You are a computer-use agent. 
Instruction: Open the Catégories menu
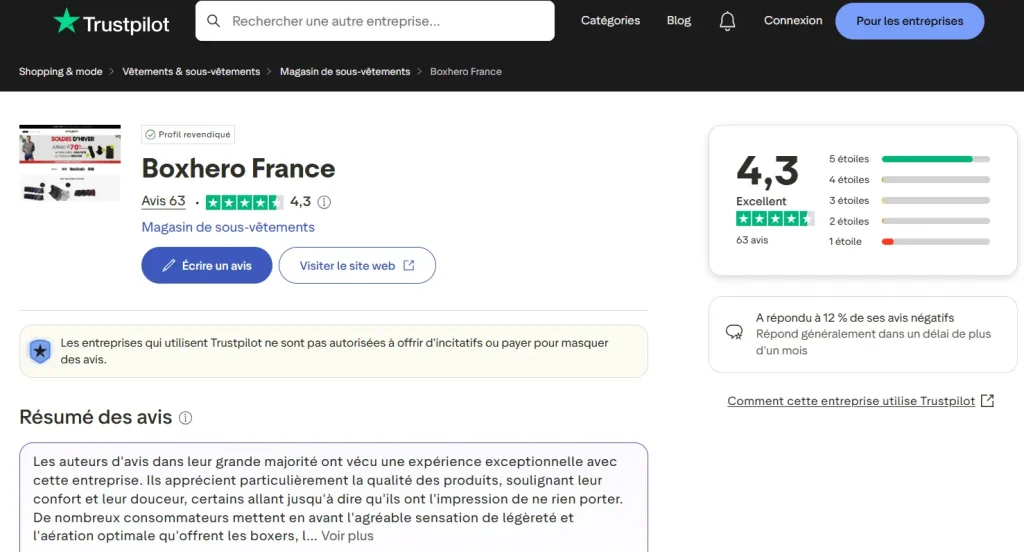tap(610, 20)
